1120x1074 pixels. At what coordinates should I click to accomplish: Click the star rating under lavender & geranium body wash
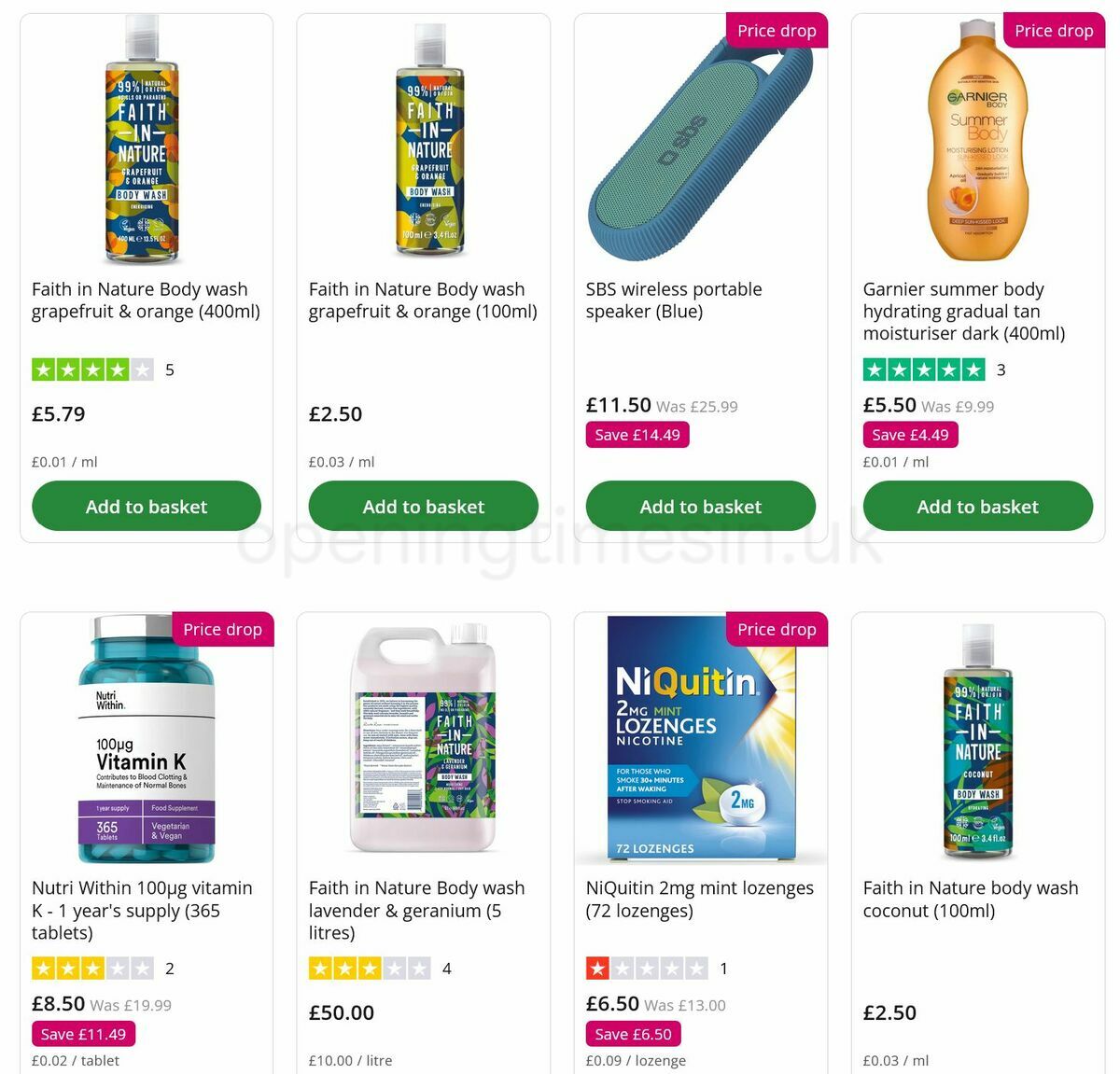pyautogui.click(x=369, y=969)
